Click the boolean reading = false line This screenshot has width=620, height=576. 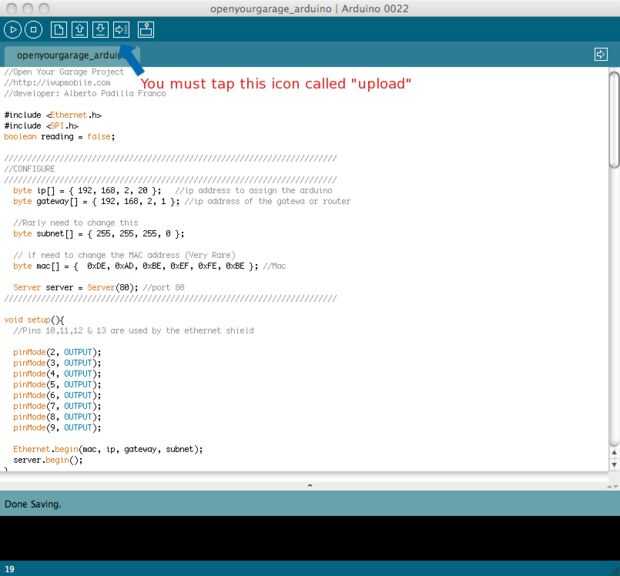coord(59,137)
